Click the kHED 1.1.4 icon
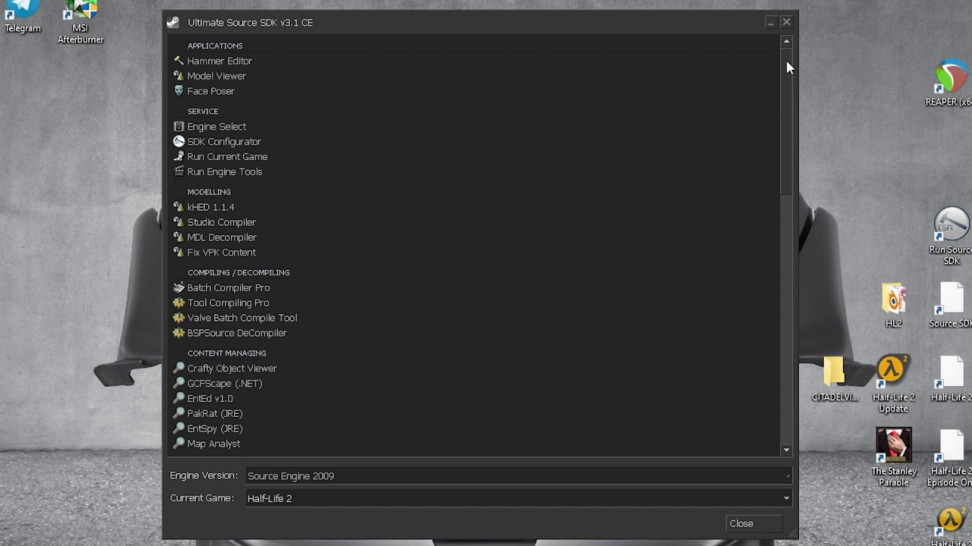972x546 pixels. tap(179, 207)
